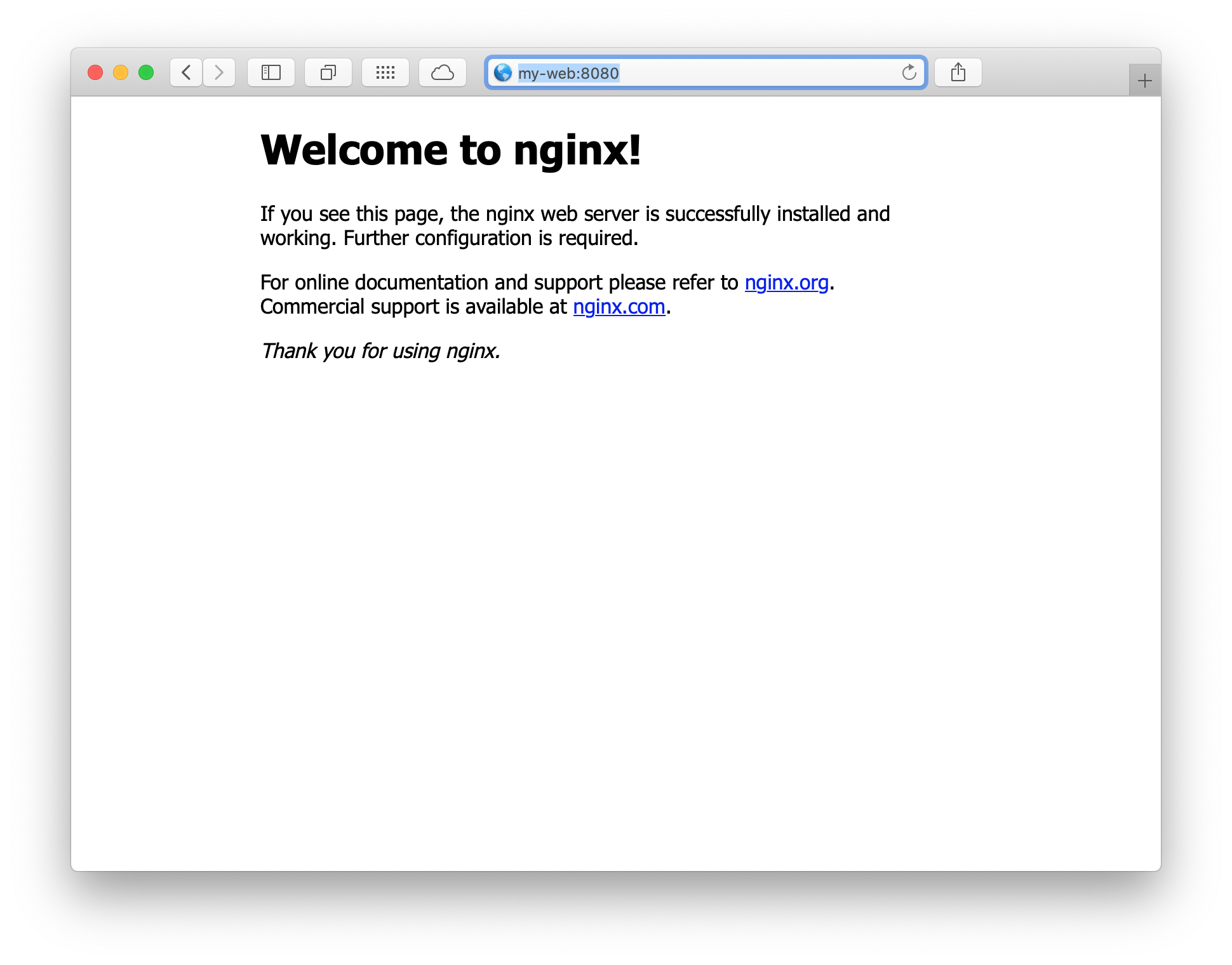Click the "Thank you for using nginx." text

point(381,351)
